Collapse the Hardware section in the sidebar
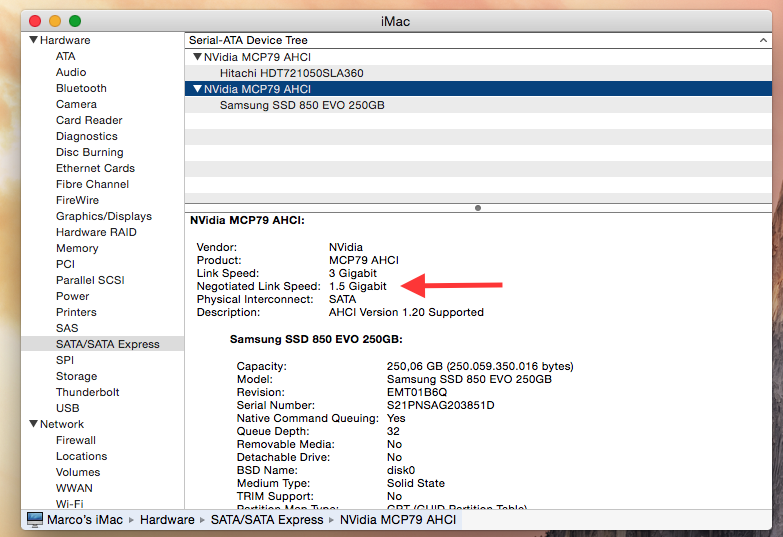The width and height of the screenshot is (783, 537). click(x=33, y=40)
